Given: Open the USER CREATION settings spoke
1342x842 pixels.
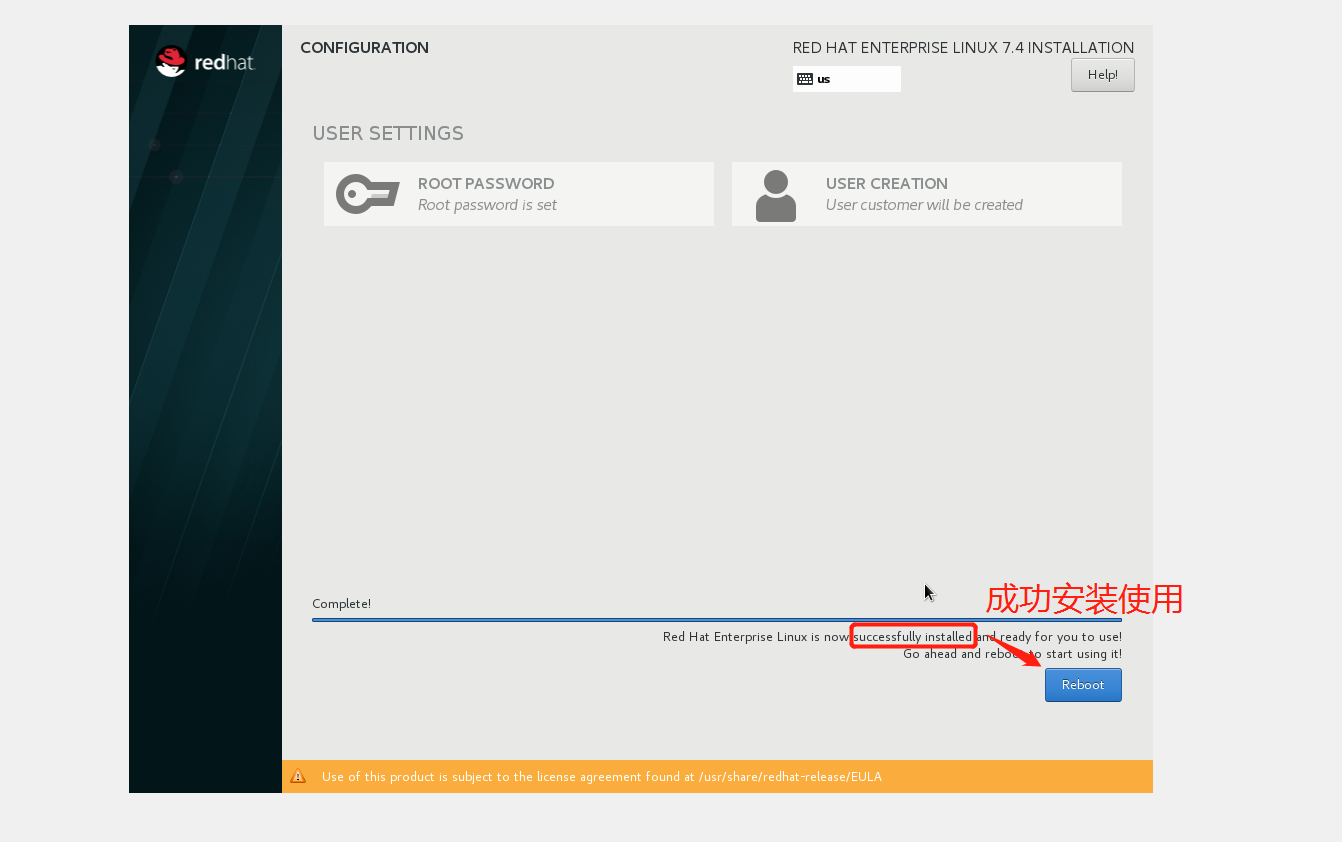Looking at the screenshot, I should pyautogui.click(x=926, y=194).
